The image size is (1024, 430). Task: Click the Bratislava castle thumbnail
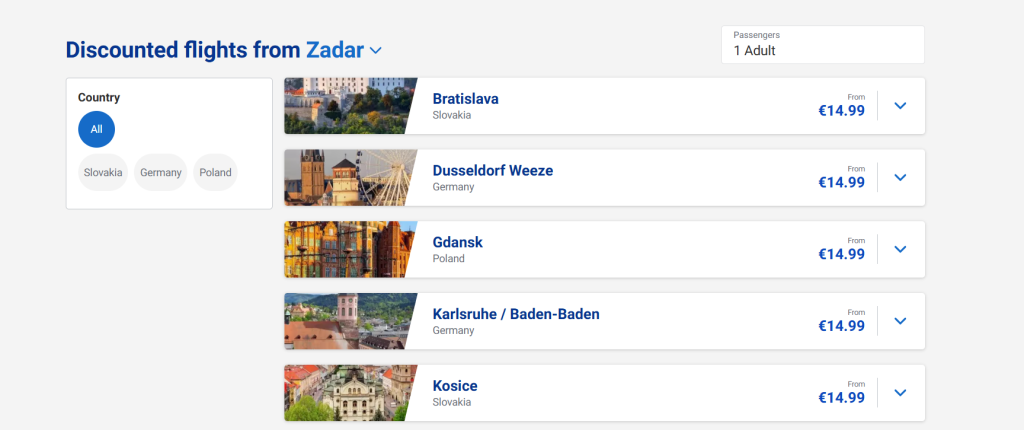[344, 106]
